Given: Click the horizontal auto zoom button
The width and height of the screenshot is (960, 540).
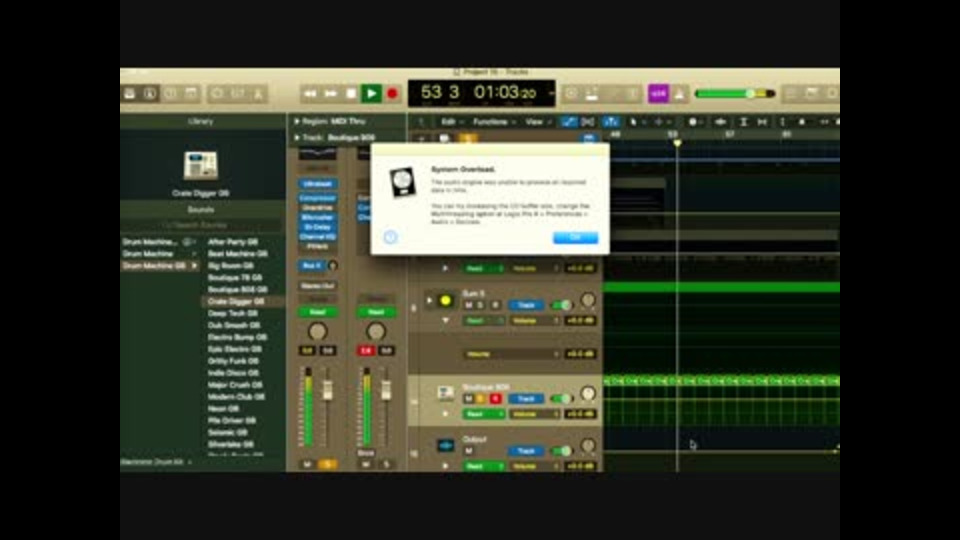Looking at the screenshot, I should pos(762,122).
